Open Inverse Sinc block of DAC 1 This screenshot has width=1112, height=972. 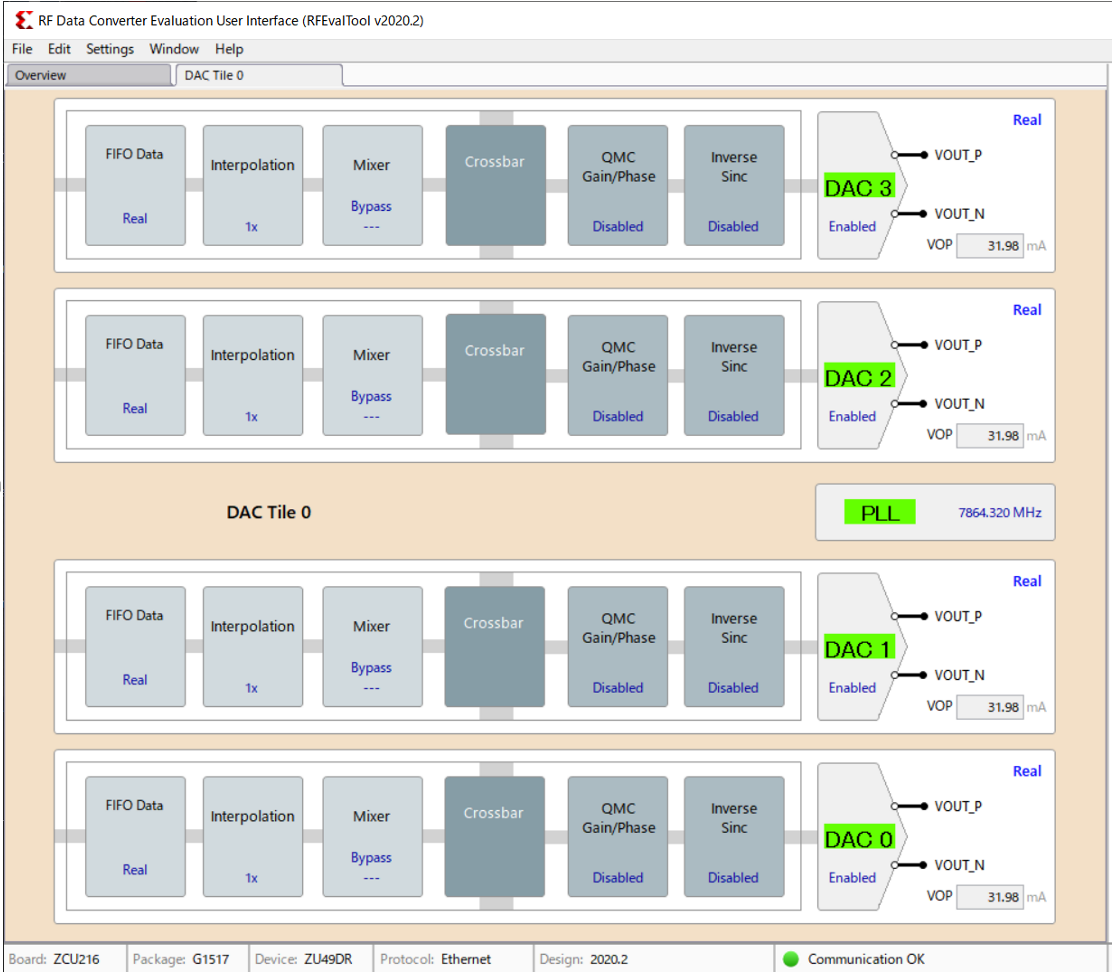(x=734, y=647)
